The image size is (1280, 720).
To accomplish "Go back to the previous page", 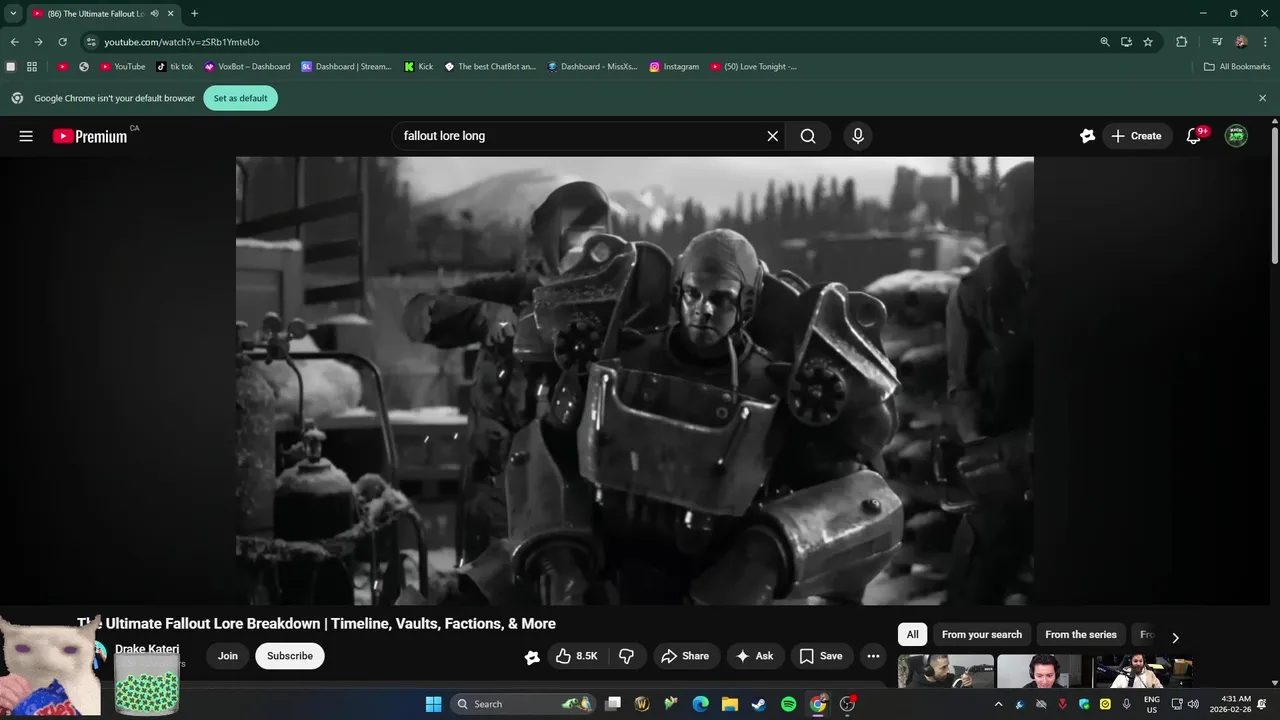I will pos(14,42).
